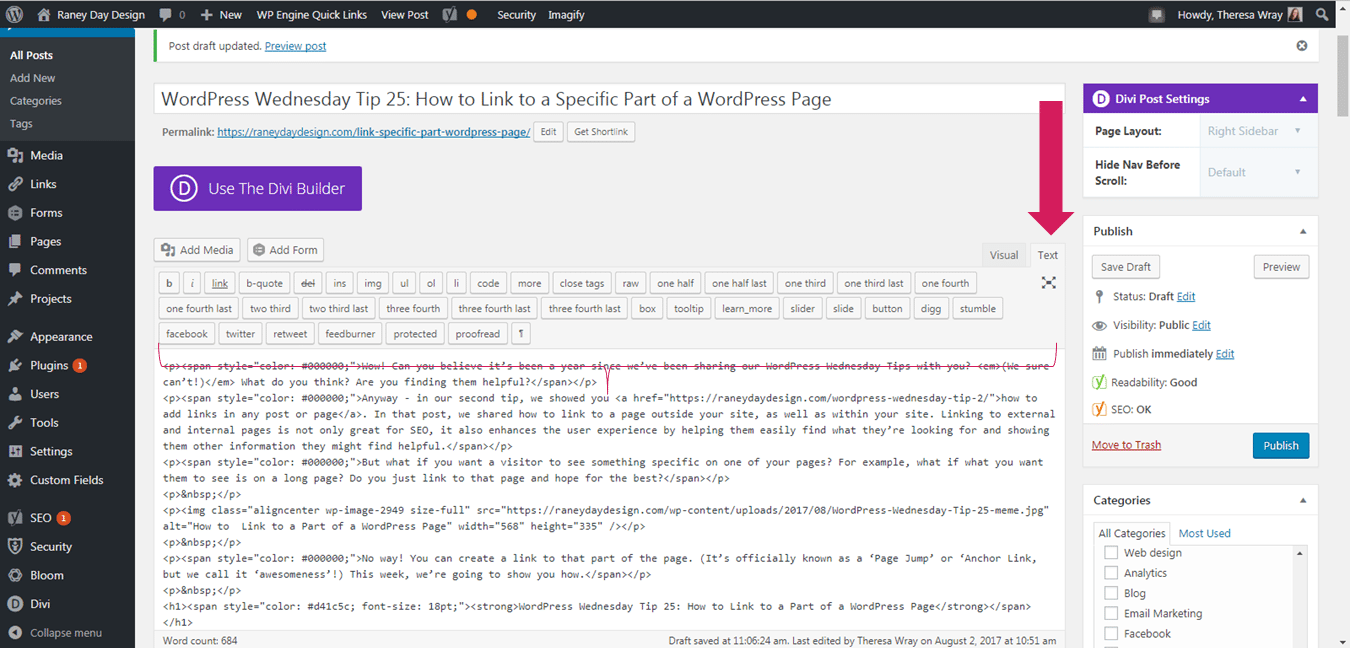The height and width of the screenshot is (648, 1350).
Task: Click the Preview button
Action: [1281, 267]
